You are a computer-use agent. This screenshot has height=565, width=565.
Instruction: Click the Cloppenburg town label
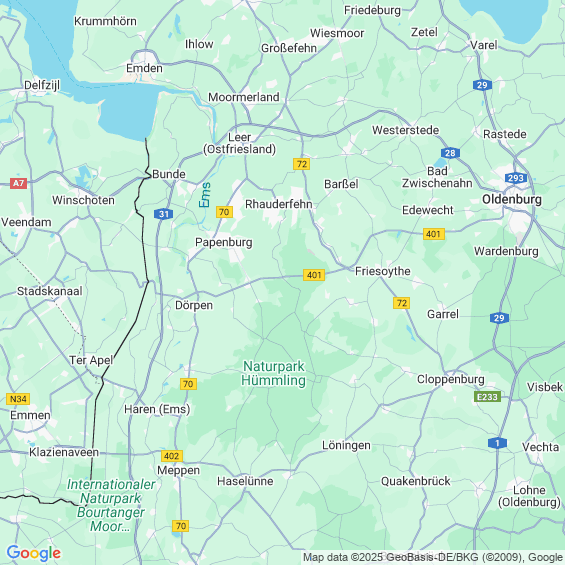click(450, 379)
